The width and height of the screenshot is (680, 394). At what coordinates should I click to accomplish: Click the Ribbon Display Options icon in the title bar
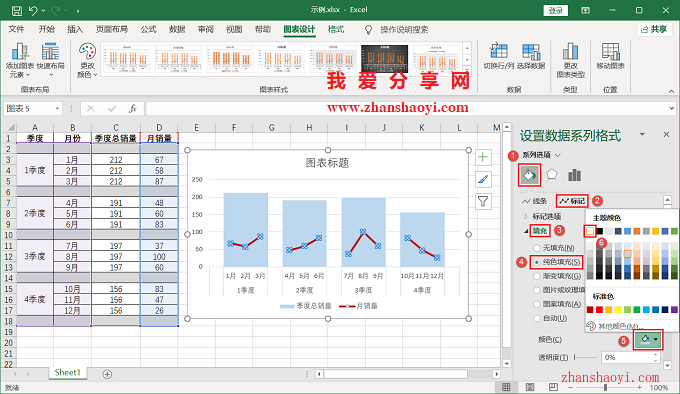(x=585, y=10)
